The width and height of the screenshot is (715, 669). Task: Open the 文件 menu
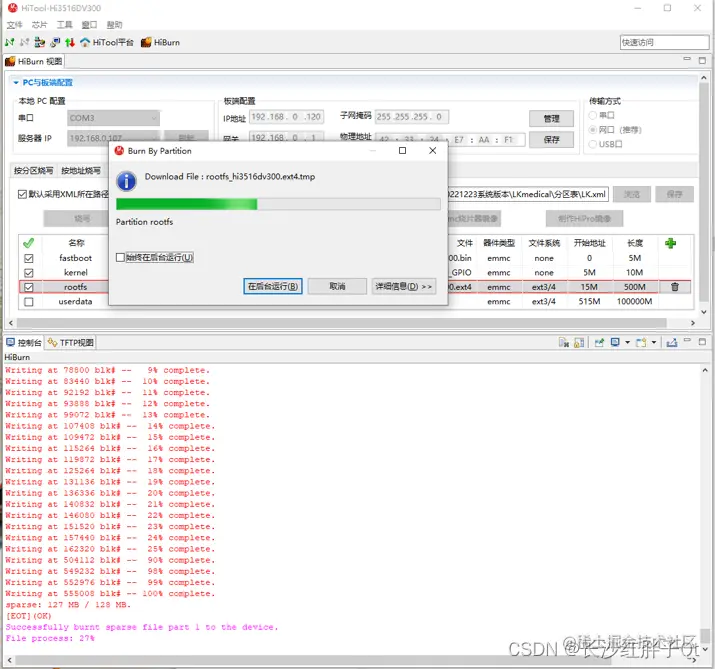click(x=14, y=25)
